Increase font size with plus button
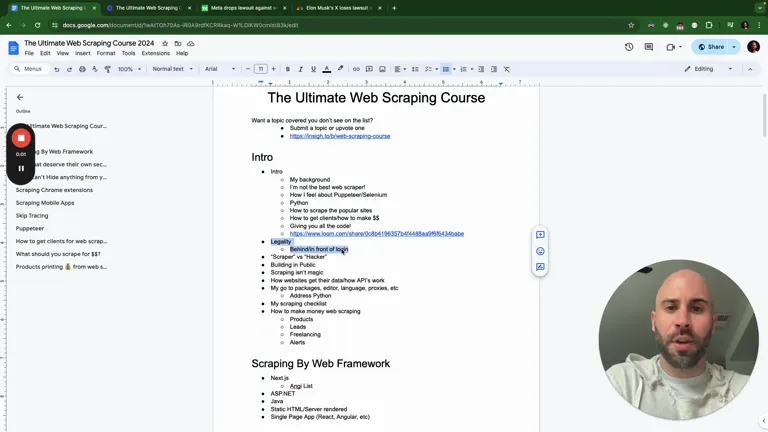768x432 pixels. [x=273, y=69]
